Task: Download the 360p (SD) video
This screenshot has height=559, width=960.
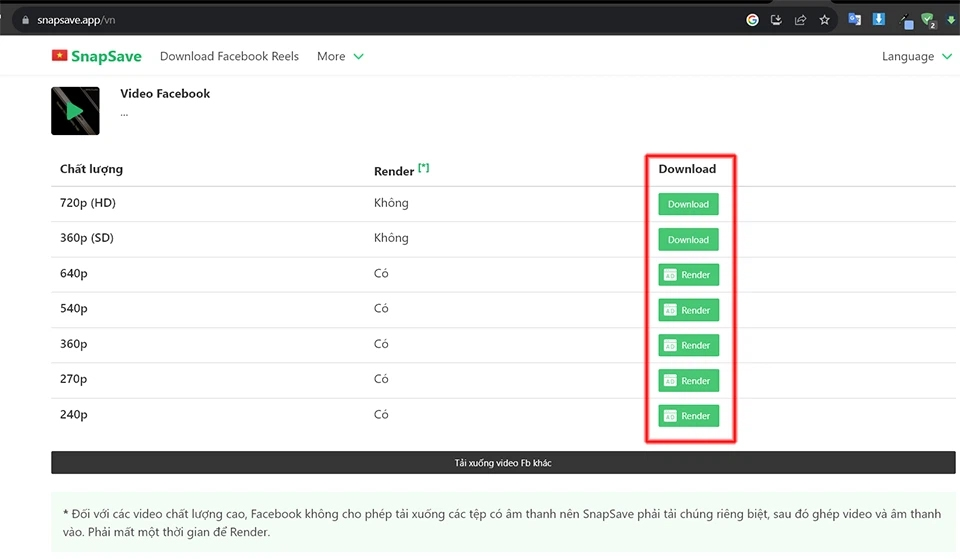Action: [688, 240]
